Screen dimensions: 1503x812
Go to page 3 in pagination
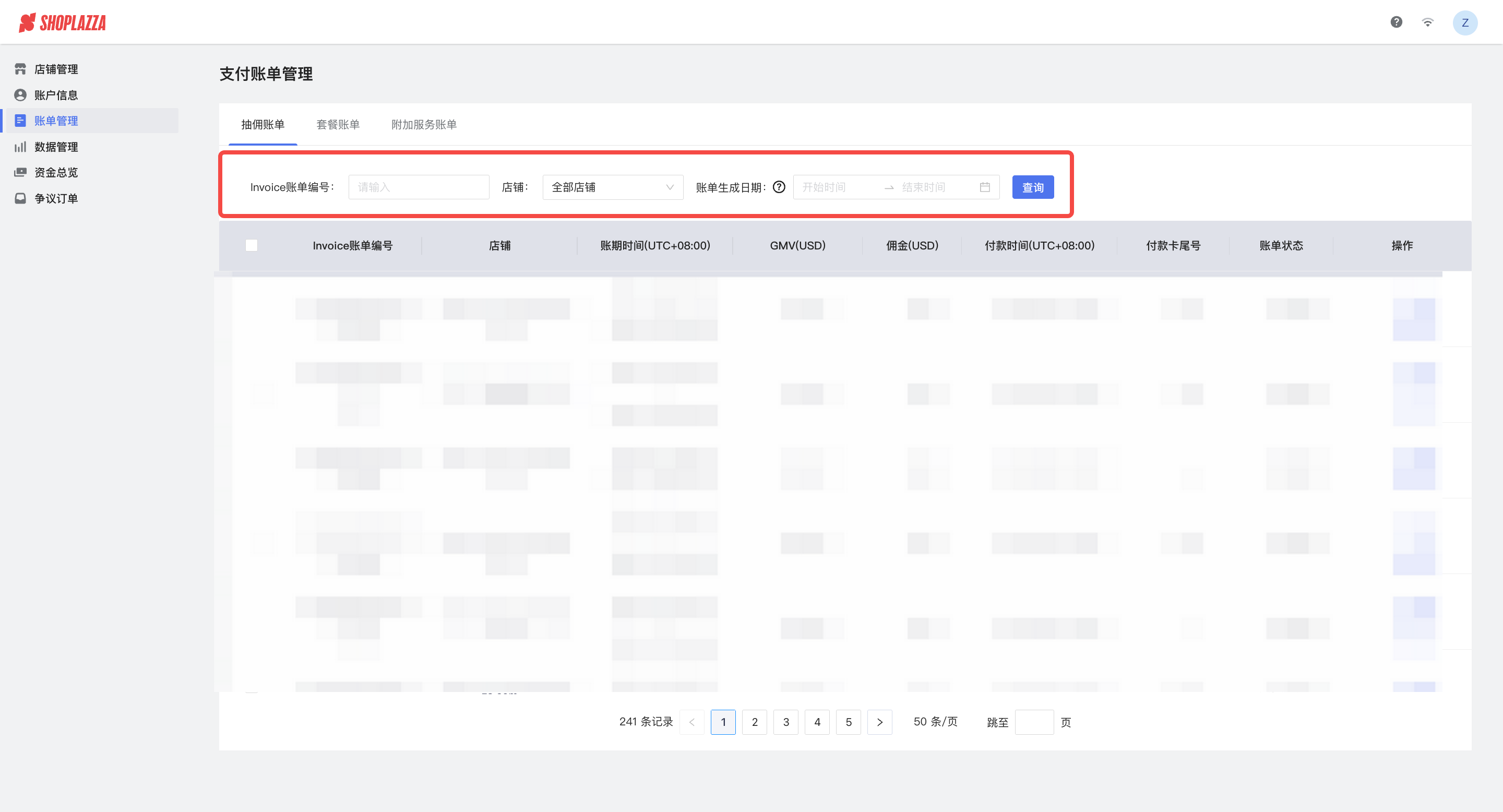785,722
